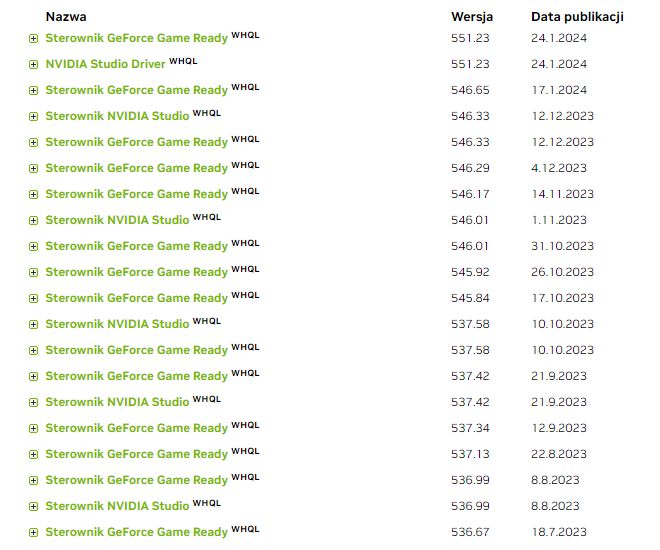Expand Sterownik NVIDIA Studio 537.58 row

[x=33, y=324]
